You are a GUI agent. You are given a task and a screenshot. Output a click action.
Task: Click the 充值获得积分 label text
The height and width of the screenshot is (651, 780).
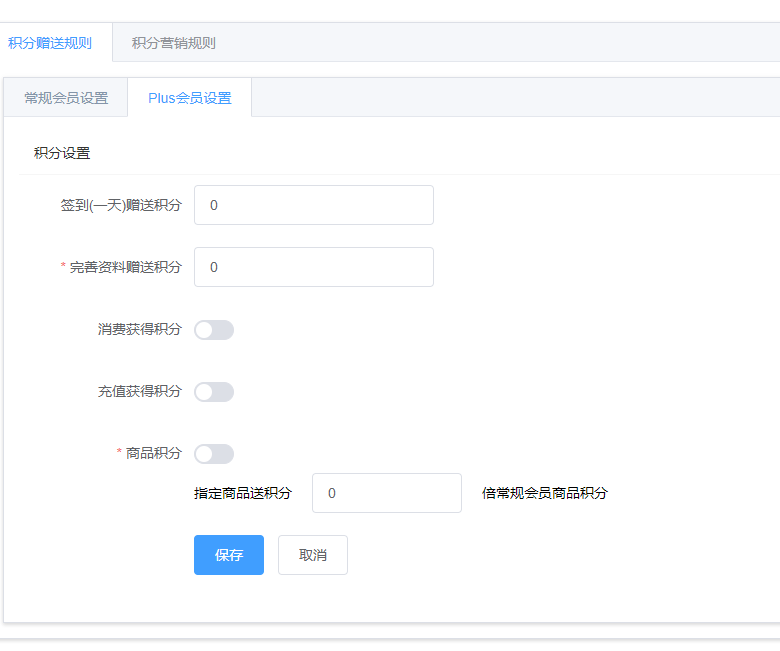(x=140, y=391)
